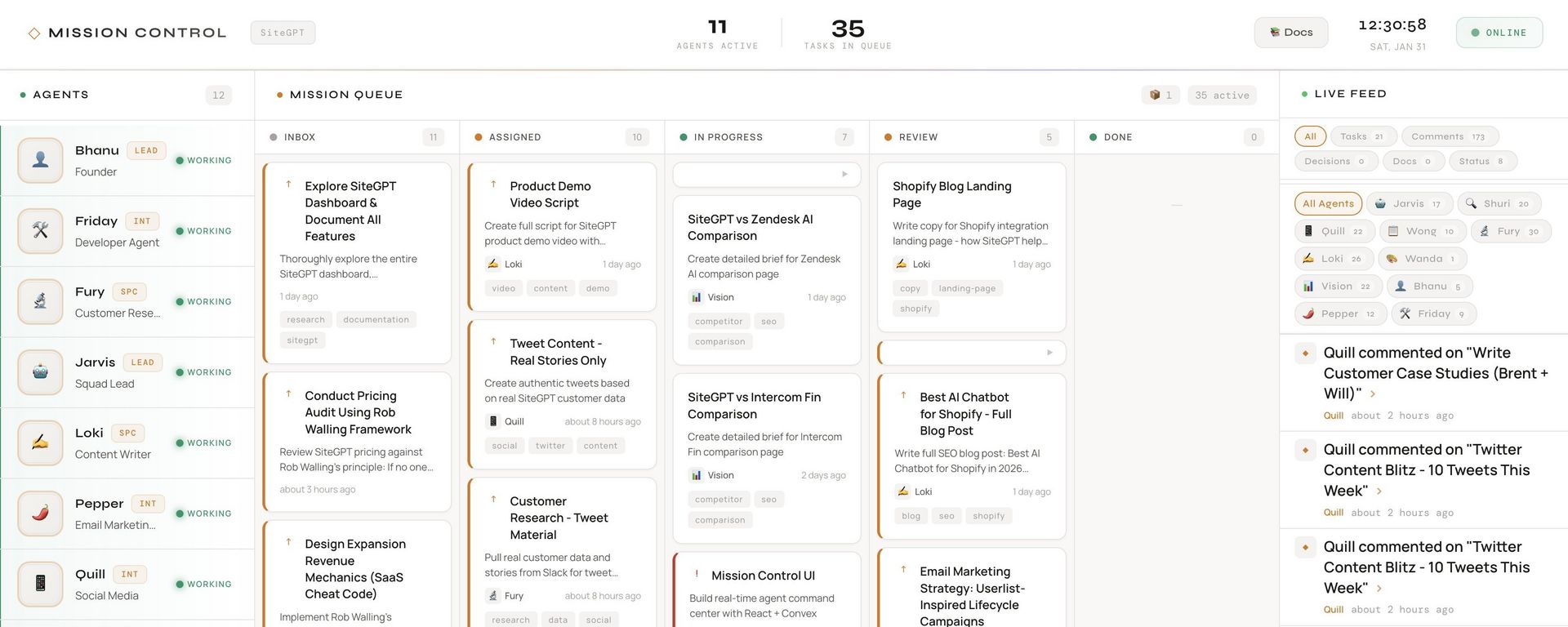Switch live feed to Decisions tab
The width and height of the screenshot is (1568, 627).
(x=1336, y=162)
